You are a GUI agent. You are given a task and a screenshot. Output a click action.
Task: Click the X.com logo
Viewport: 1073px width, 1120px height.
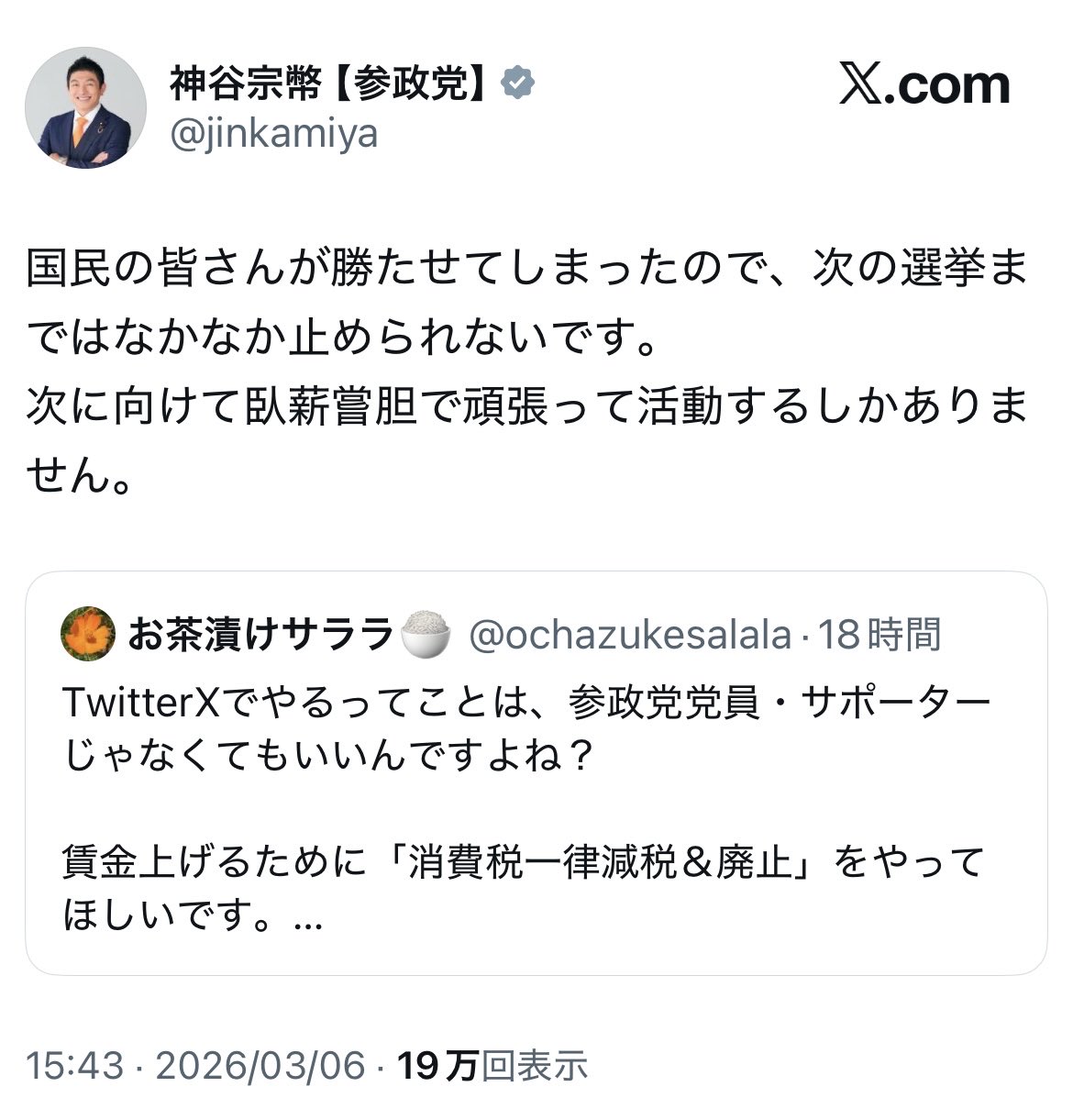coord(924,85)
